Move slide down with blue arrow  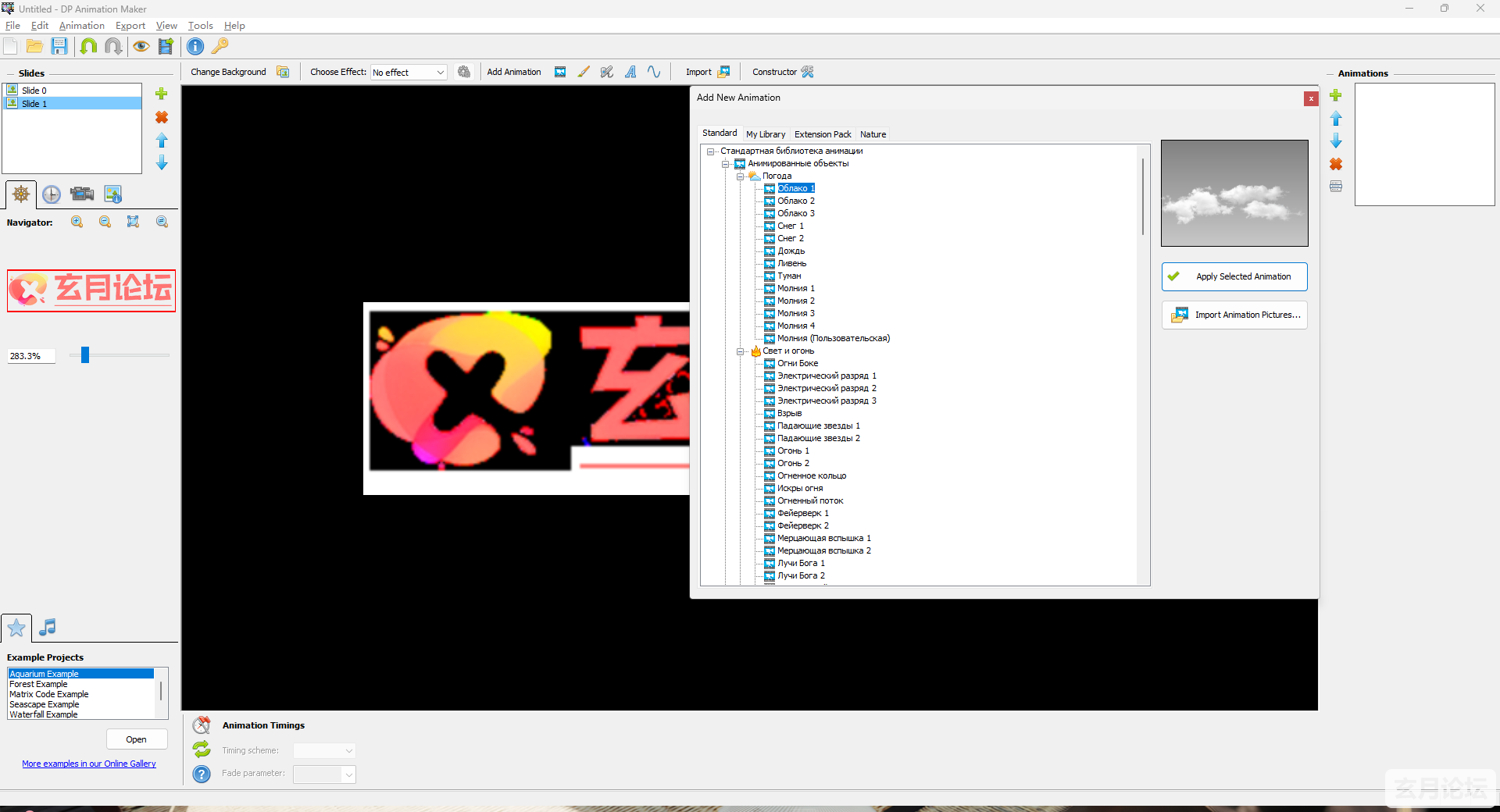click(x=162, y=162)
